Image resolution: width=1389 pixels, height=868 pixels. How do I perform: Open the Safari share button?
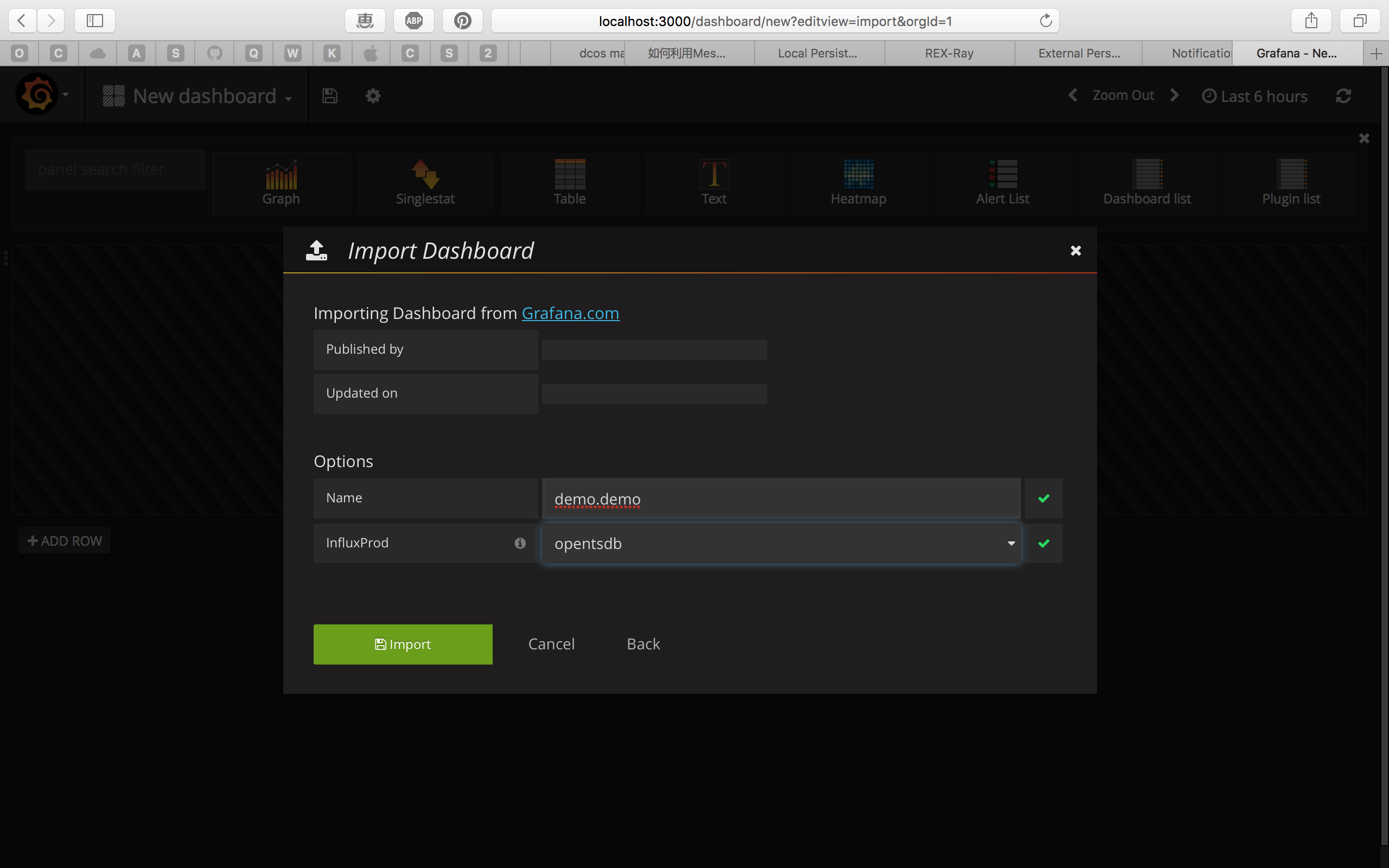click(1311, 21)
